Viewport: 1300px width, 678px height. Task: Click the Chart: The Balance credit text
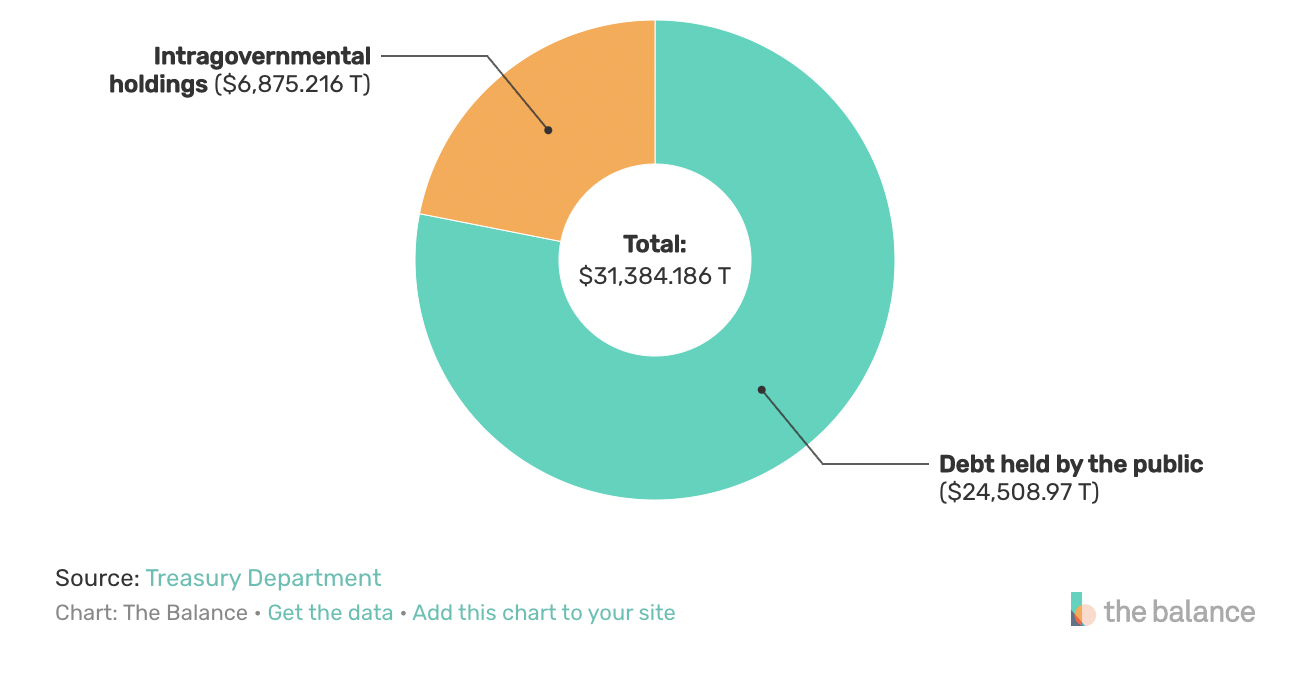151,613
